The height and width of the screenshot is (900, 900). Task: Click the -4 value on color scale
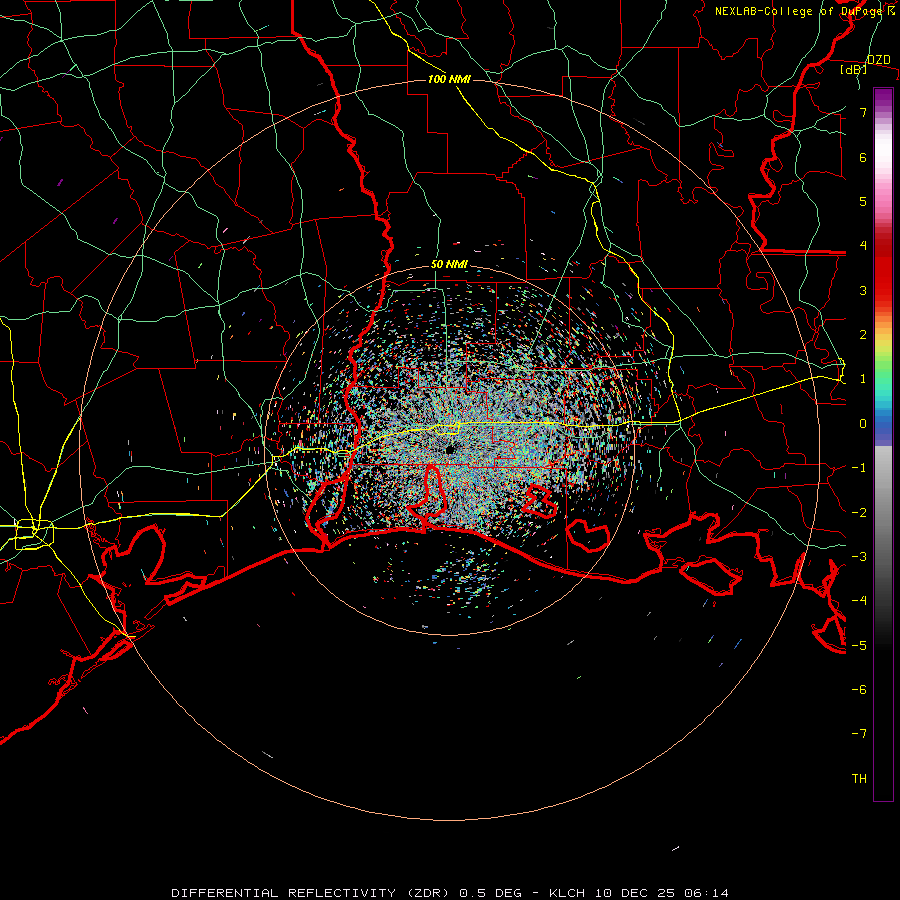tap(859, 600)
